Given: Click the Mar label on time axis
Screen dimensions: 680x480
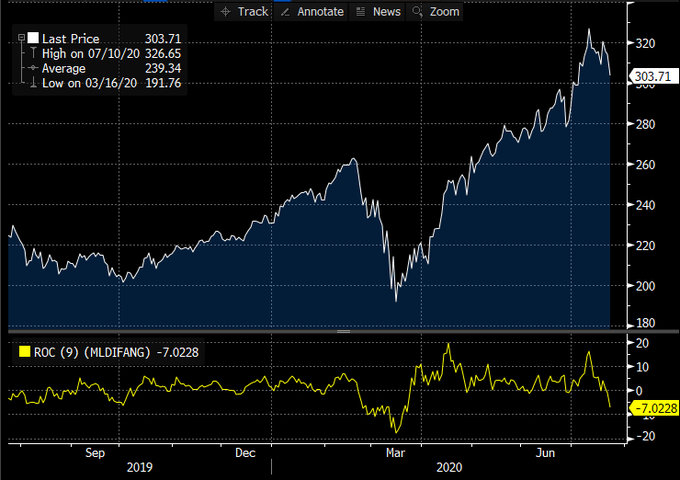Looking at the screenshot, I should click(x=395, y=453).
